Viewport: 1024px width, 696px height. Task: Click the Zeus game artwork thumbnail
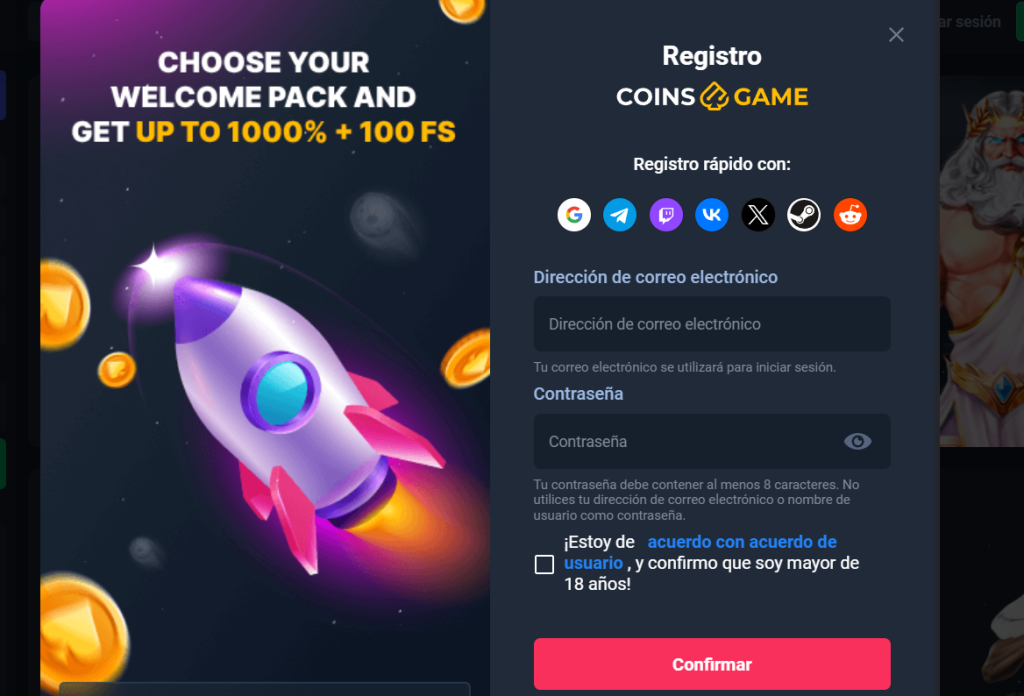pos(982,261)
